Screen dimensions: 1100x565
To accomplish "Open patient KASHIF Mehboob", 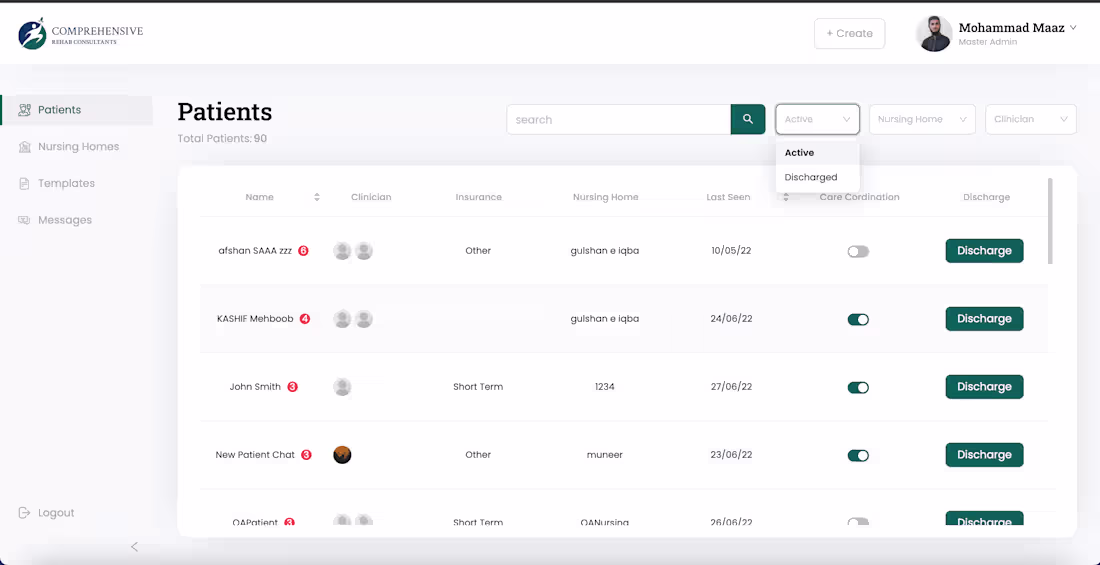I will click(x=255, y=319).
